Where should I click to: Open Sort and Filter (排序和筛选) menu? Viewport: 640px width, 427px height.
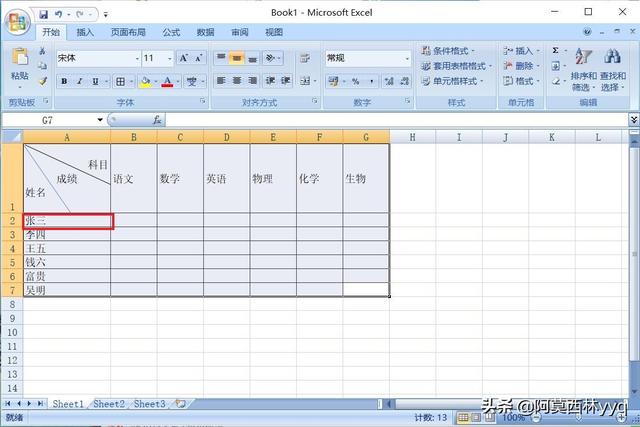click(583, 69)
